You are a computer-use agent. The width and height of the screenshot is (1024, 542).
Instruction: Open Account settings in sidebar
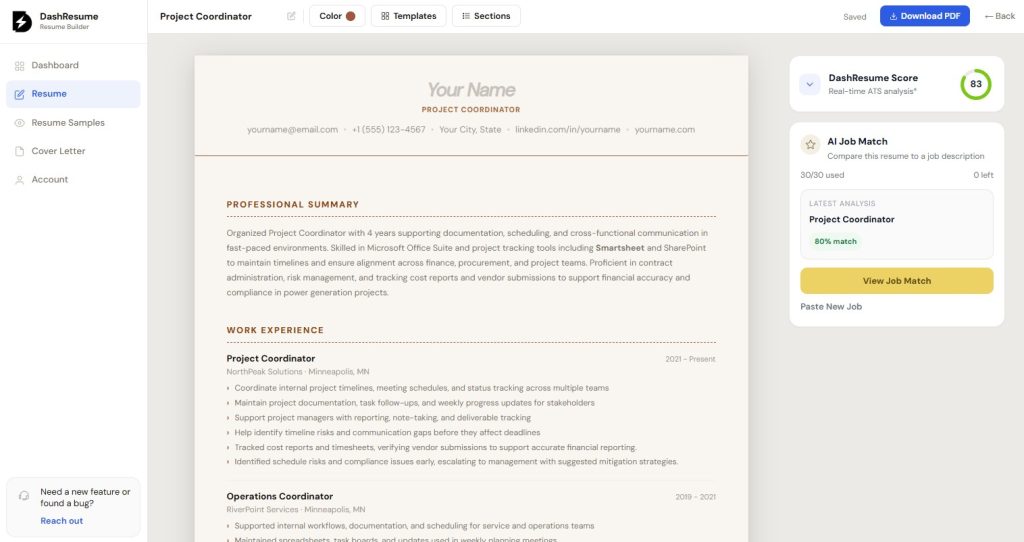pyautogui.click(x=73, y=180)
